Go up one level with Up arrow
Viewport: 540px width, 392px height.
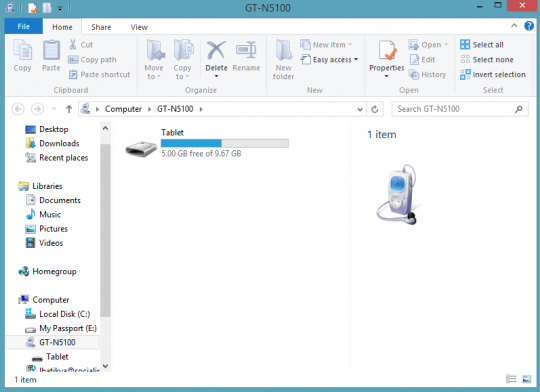click(x=69, y=109)
